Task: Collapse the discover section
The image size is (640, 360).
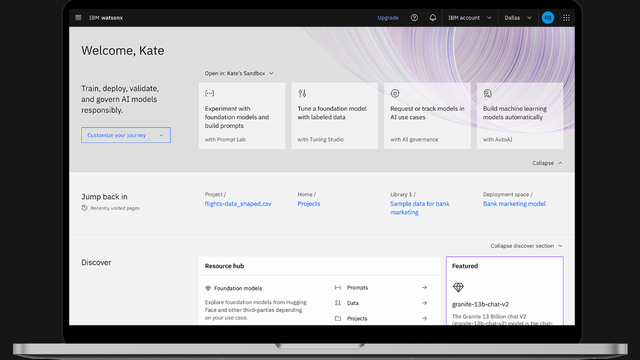Action: tap(527, 246)
